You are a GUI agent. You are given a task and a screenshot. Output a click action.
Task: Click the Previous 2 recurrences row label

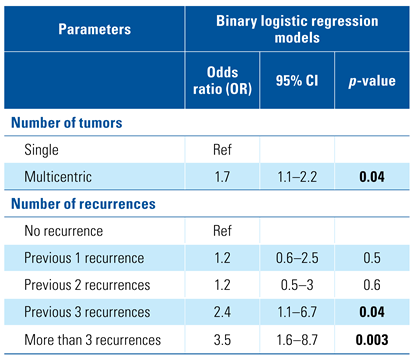(87, 285)
